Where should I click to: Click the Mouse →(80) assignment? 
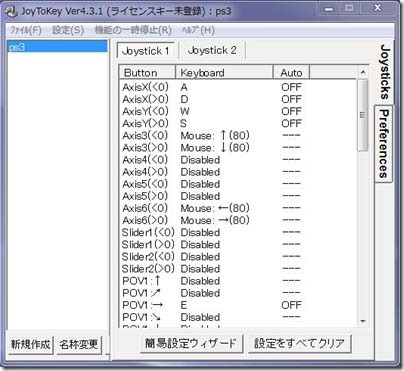tap(215, 220)
